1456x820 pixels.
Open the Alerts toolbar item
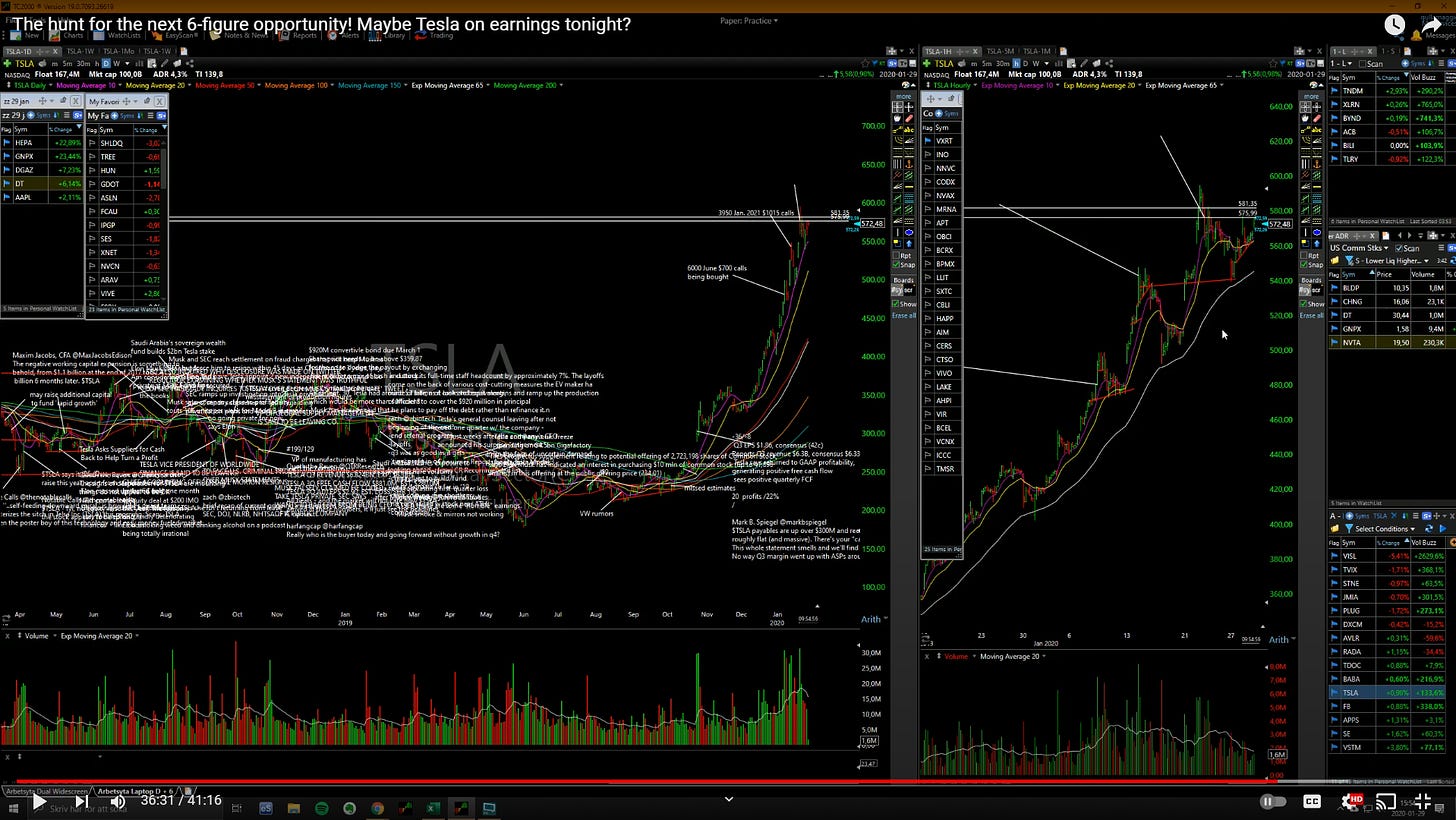coord(343,35)
